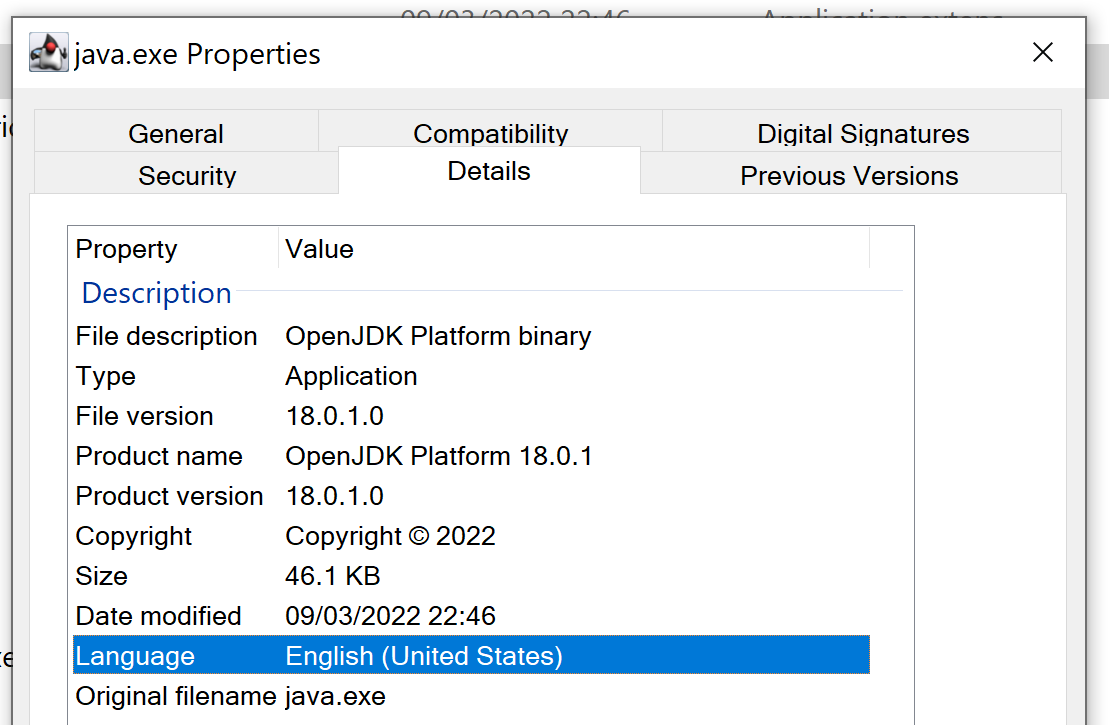This screenshot has width=1109, height=725.
Task: Click the Value column header
Action: pos(320,249)
